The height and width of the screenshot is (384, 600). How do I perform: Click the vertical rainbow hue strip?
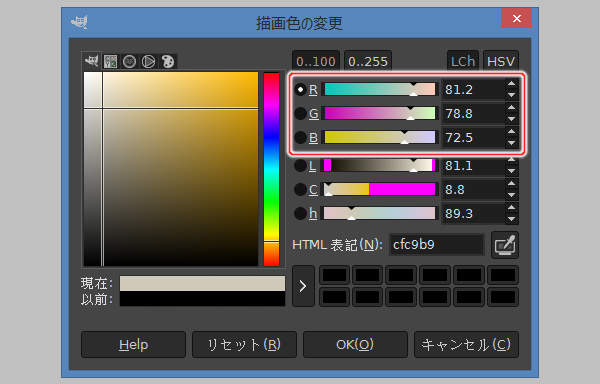(x=272, y=169)
